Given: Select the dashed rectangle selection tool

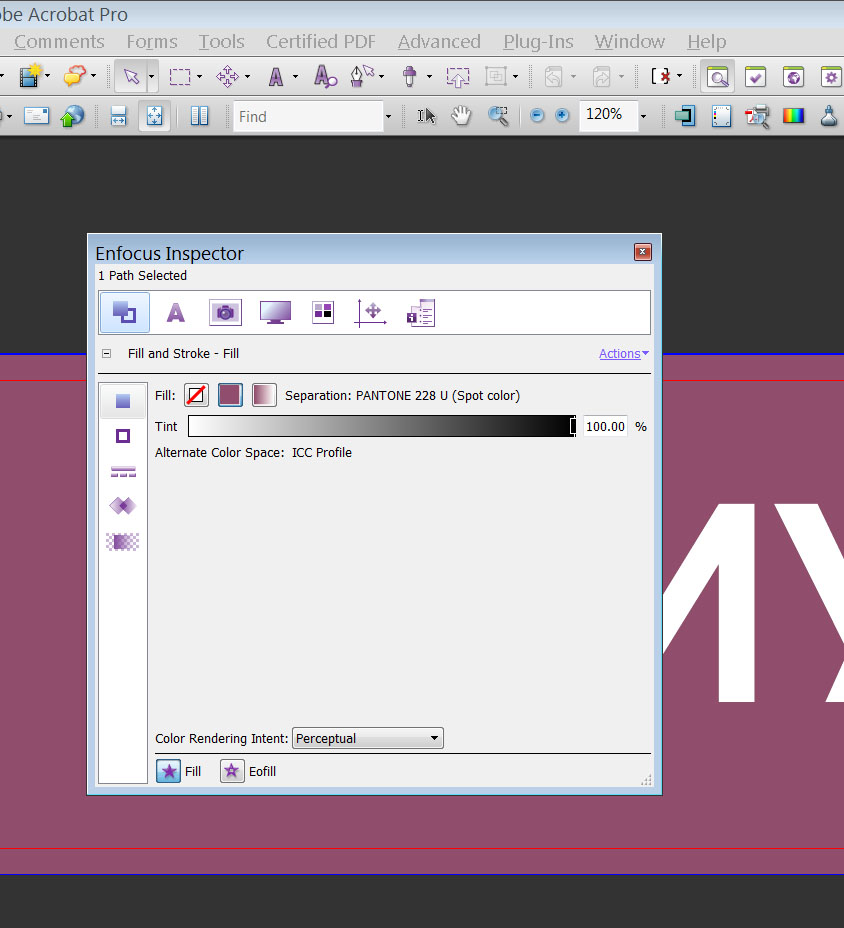Looking at the screenshot, I should [180, 76].
